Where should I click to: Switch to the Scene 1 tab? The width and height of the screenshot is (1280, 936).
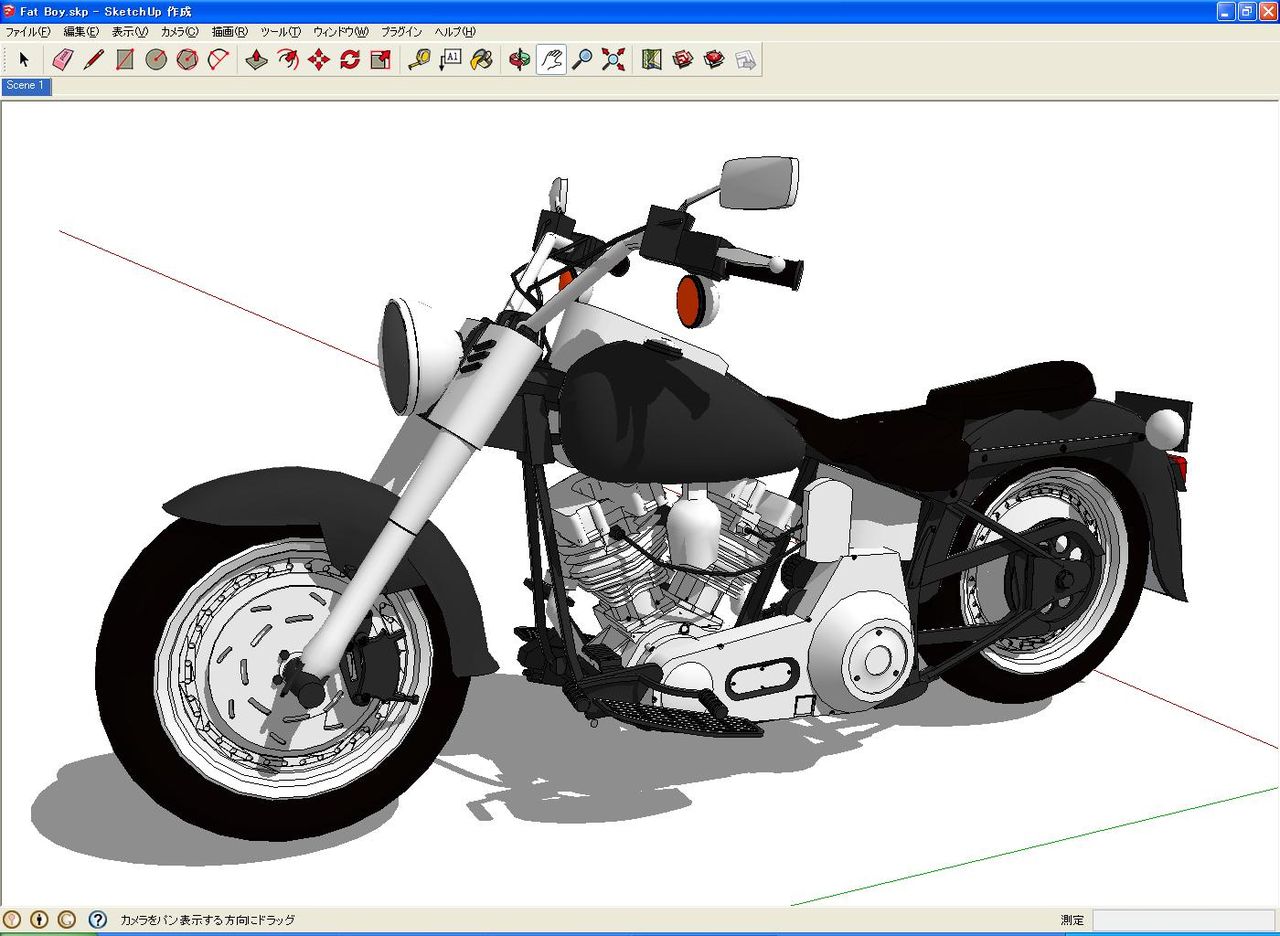tap(25, 86)
